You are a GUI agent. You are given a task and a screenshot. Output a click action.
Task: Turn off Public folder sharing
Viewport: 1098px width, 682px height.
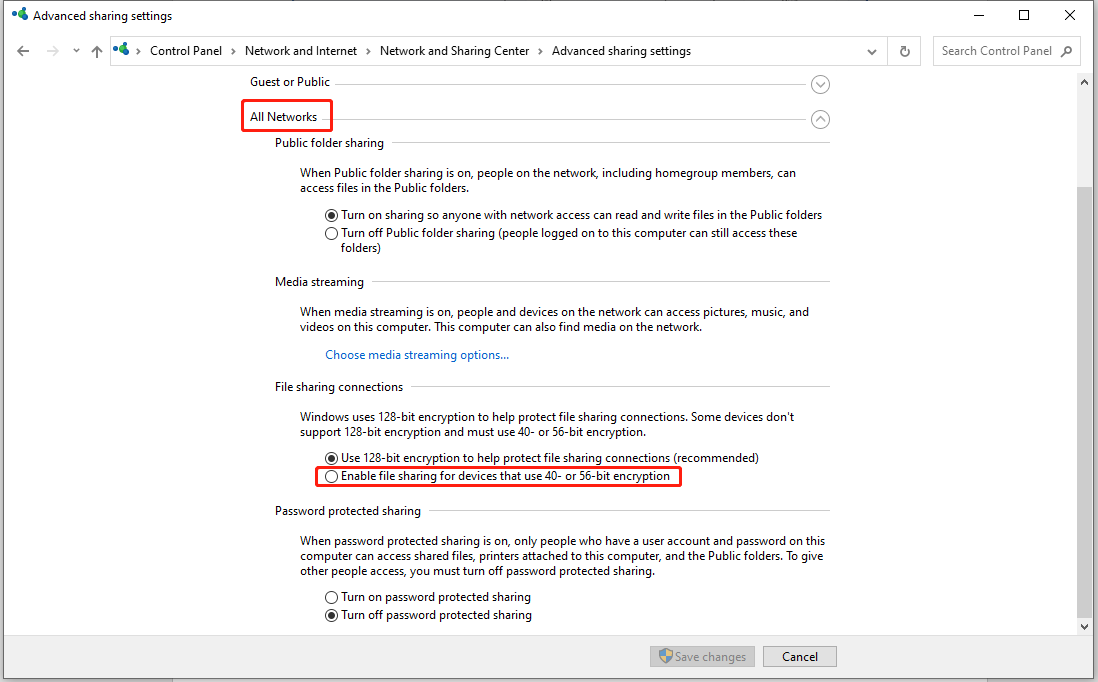pyautogui.click(x=331, y=233)
